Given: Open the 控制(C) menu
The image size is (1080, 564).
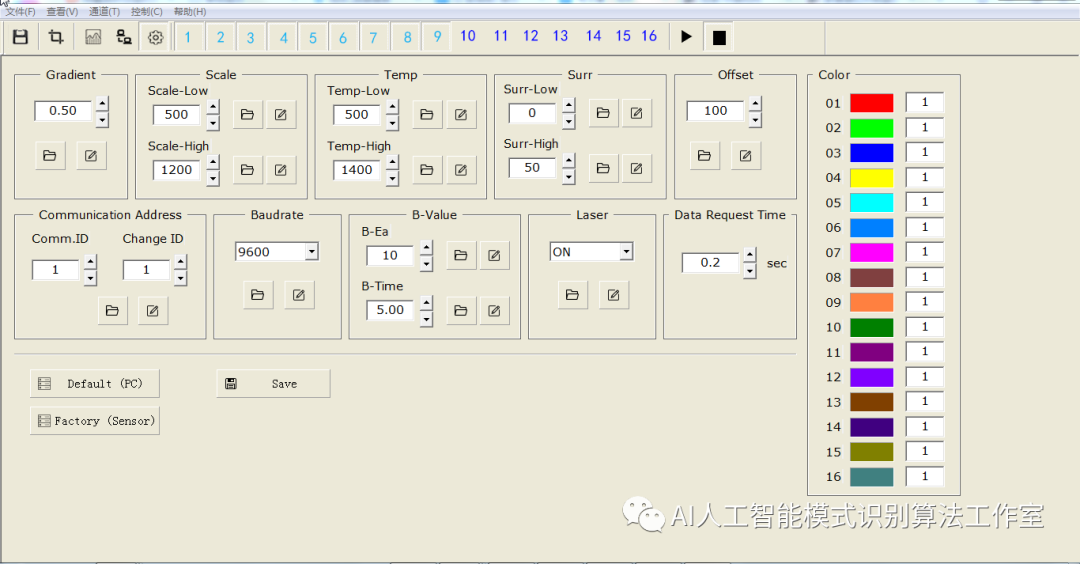Looking at the screenshot, I should (147, 12).
